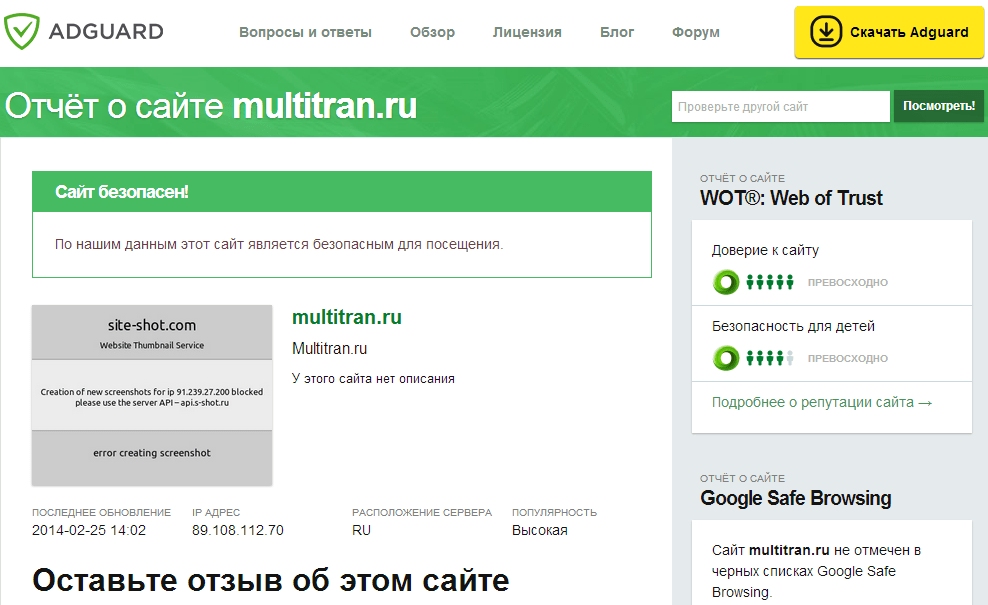The image size is (988, 605).
Task: Open the Форум menu item
Action: 696,32
